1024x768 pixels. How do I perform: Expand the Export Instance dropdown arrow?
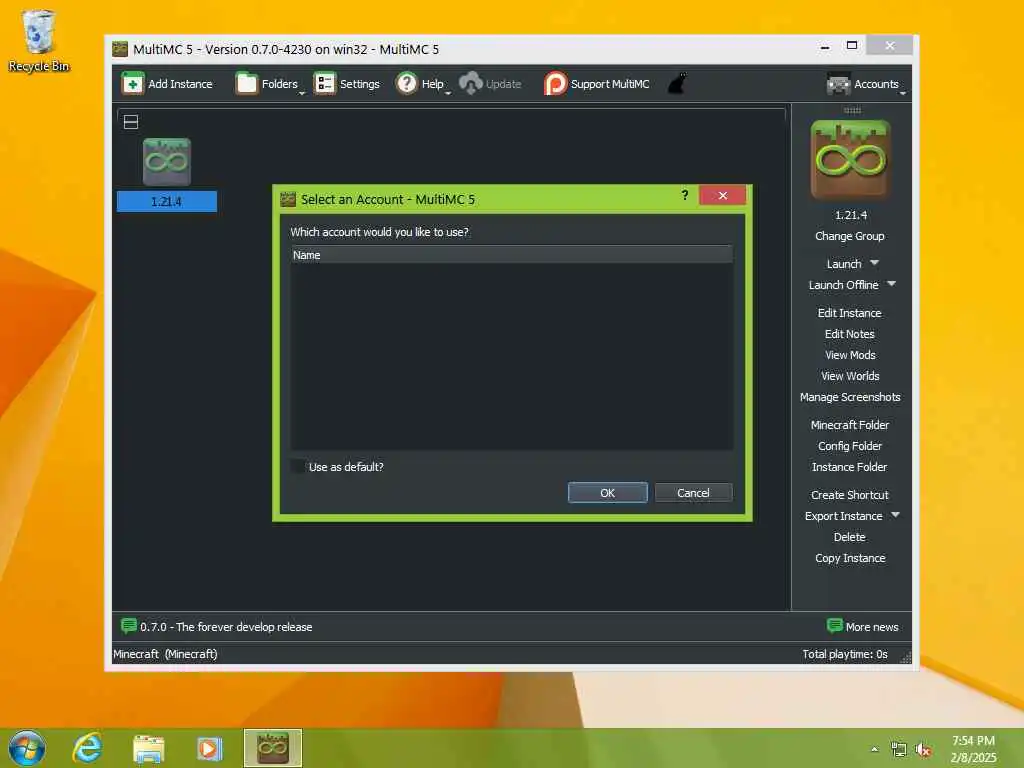click(895, 515)
